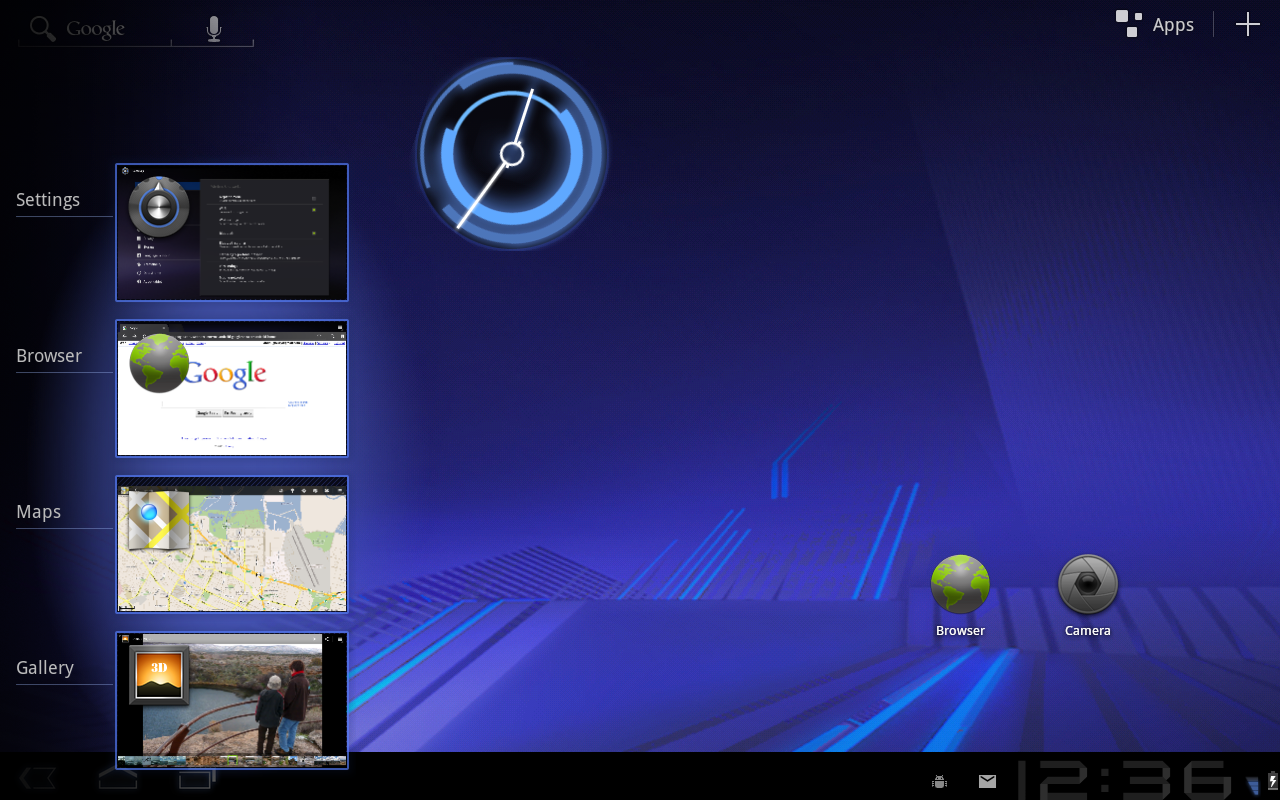The width and height of the screenshot is (1280, 800).
Task: Switch to the Maps recent app preview
Action: point(232,544)
